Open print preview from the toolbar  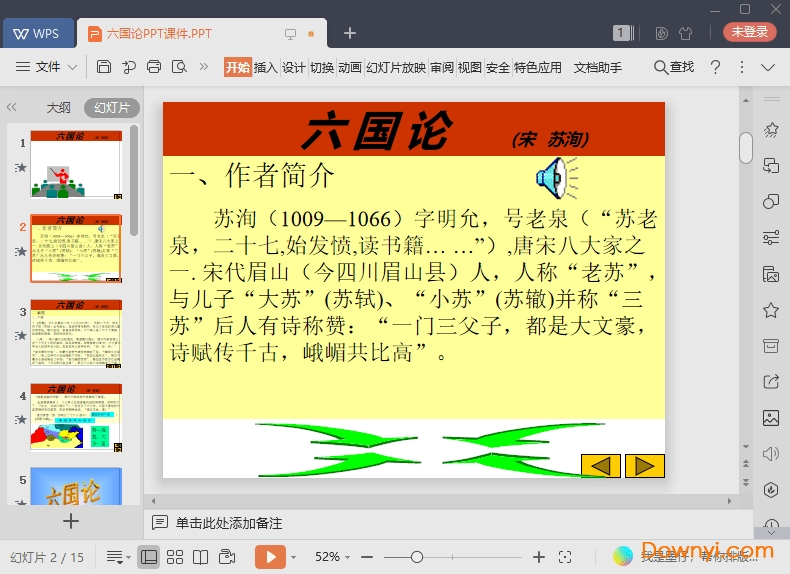click(x=179, y=67)
